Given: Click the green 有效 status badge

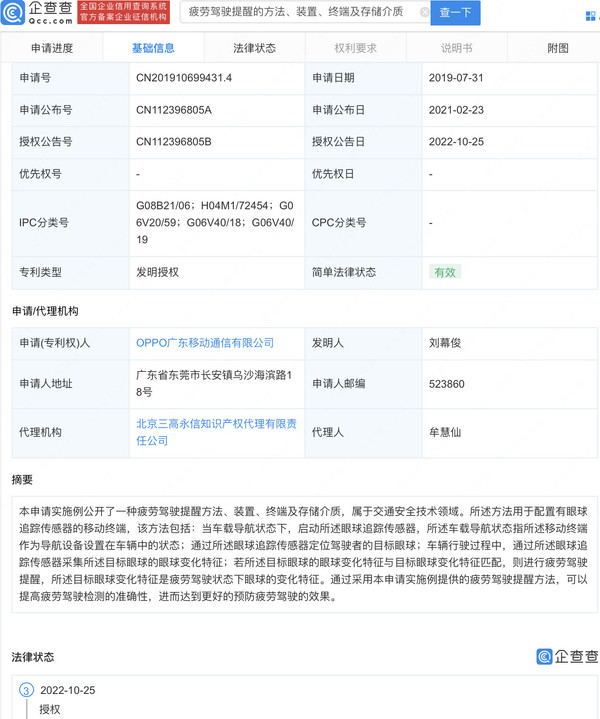Looking at the screenshot, I should [445, 272].
